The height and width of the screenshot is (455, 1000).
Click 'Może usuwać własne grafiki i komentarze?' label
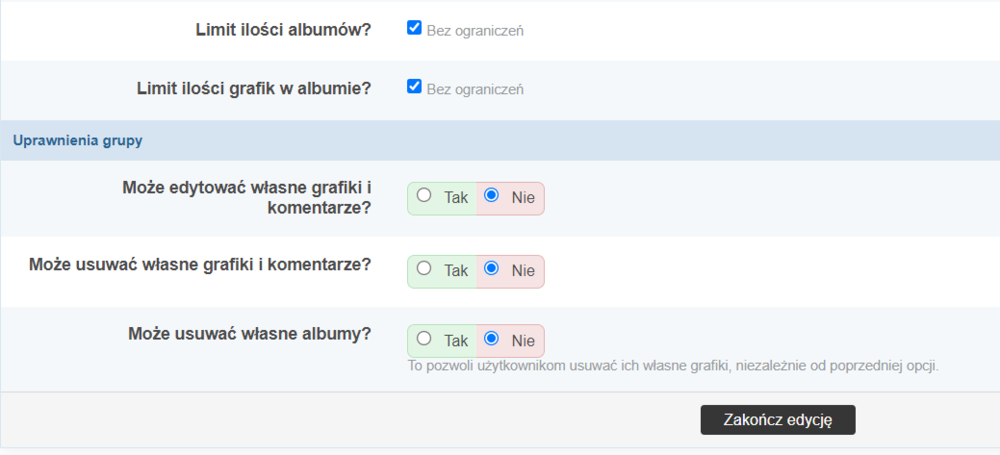coord(200,264)
